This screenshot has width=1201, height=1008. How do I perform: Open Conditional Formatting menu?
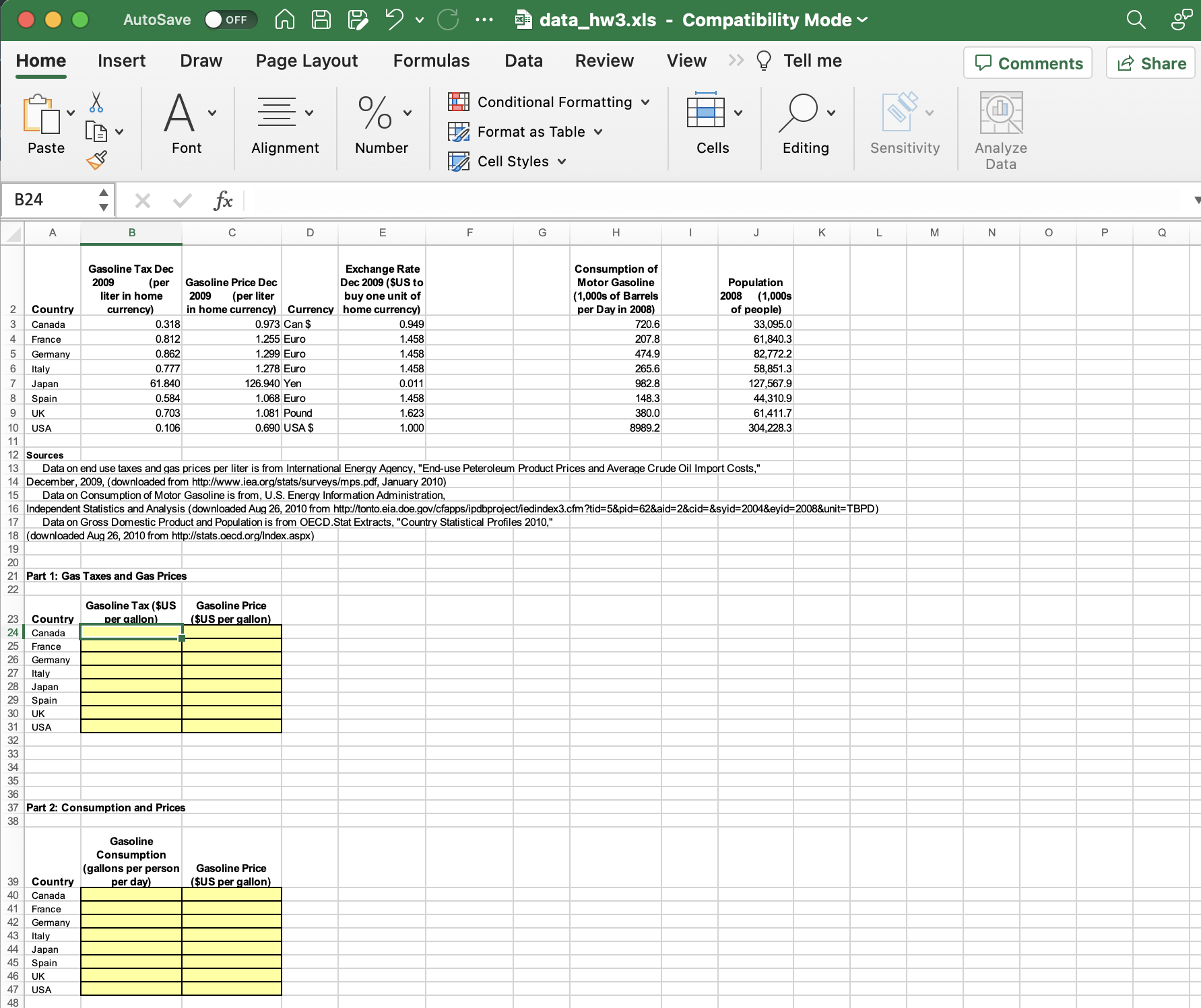pos(550,102)
